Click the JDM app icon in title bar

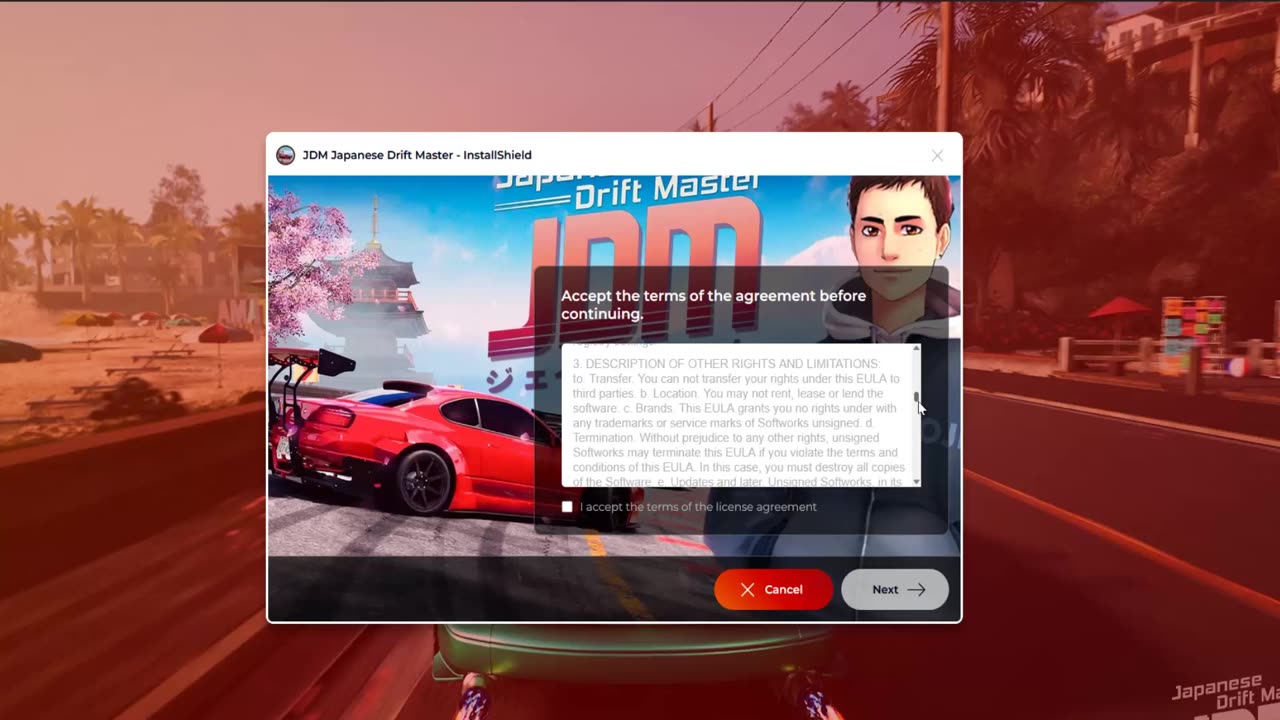(x=286, y=155)
